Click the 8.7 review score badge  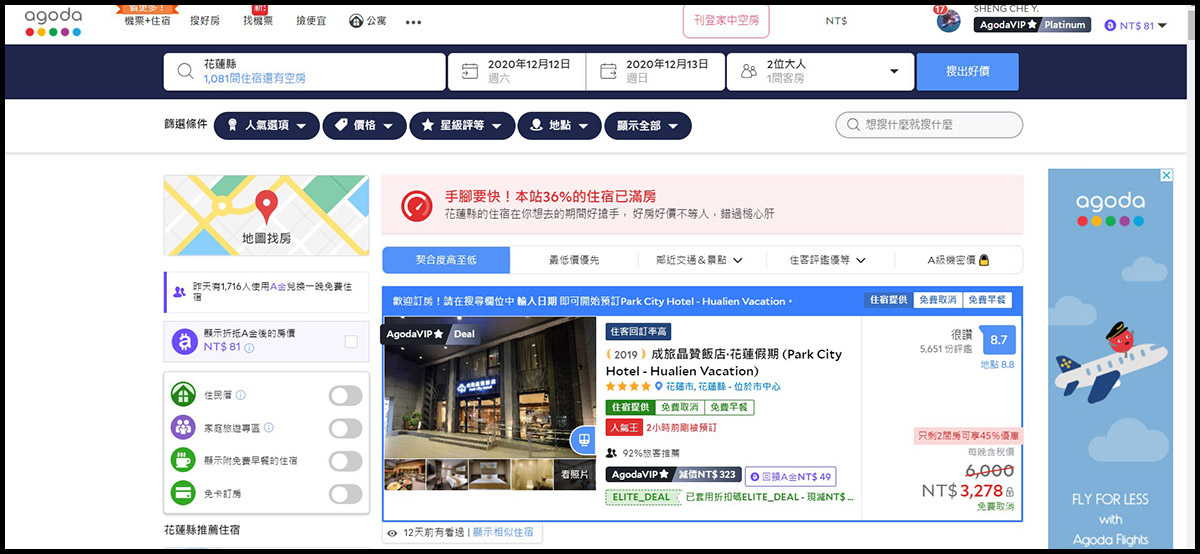998,340
